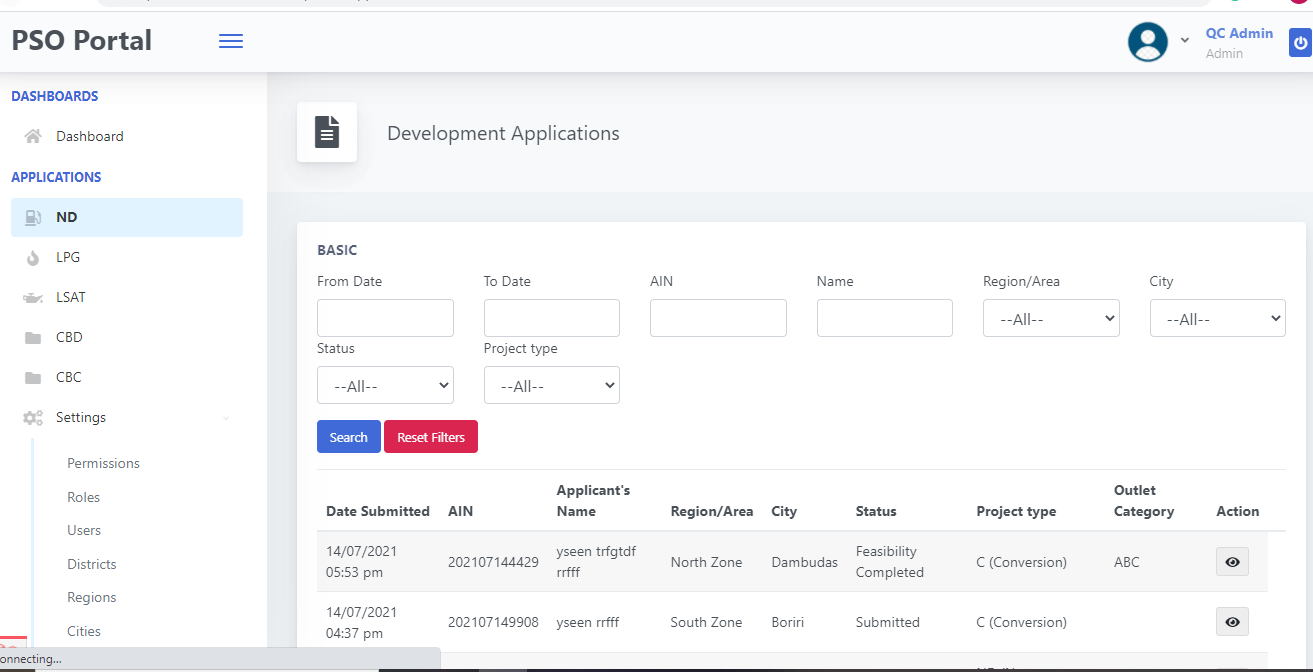This screenshot has width=1313, height=672.
Task: Click the Project type column header
Action: (1016, 511)
